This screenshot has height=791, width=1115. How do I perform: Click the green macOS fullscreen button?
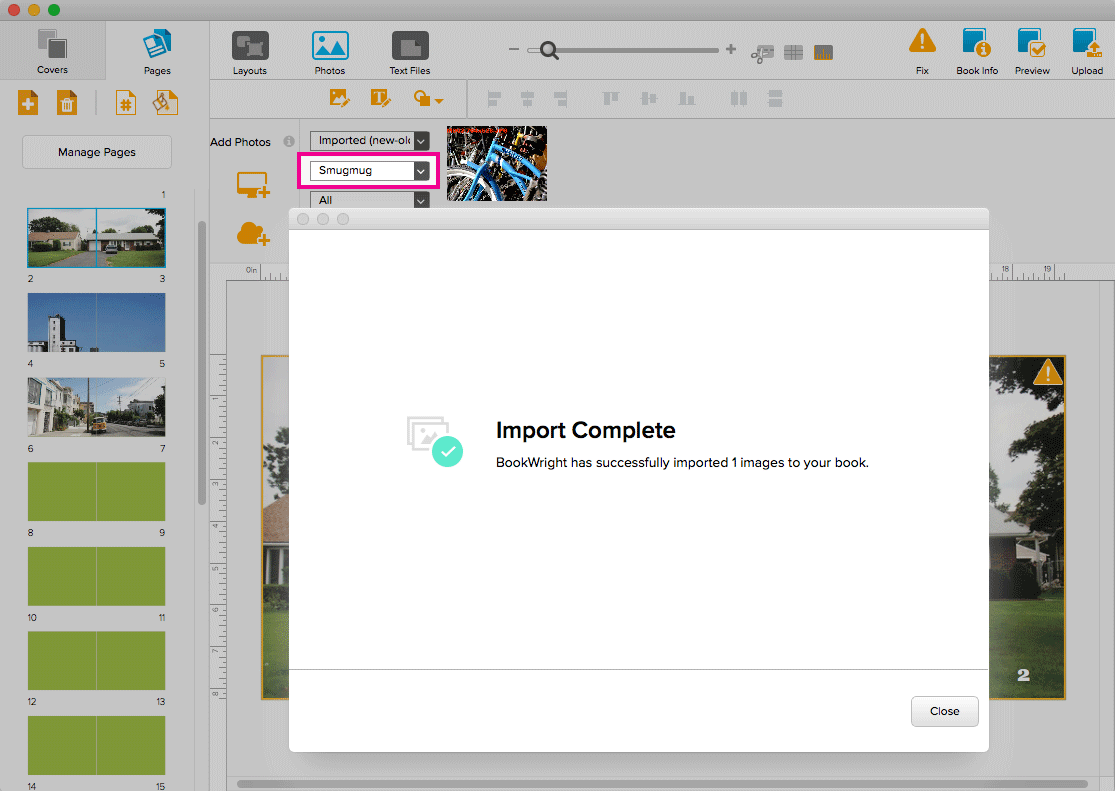pos(54,10)
